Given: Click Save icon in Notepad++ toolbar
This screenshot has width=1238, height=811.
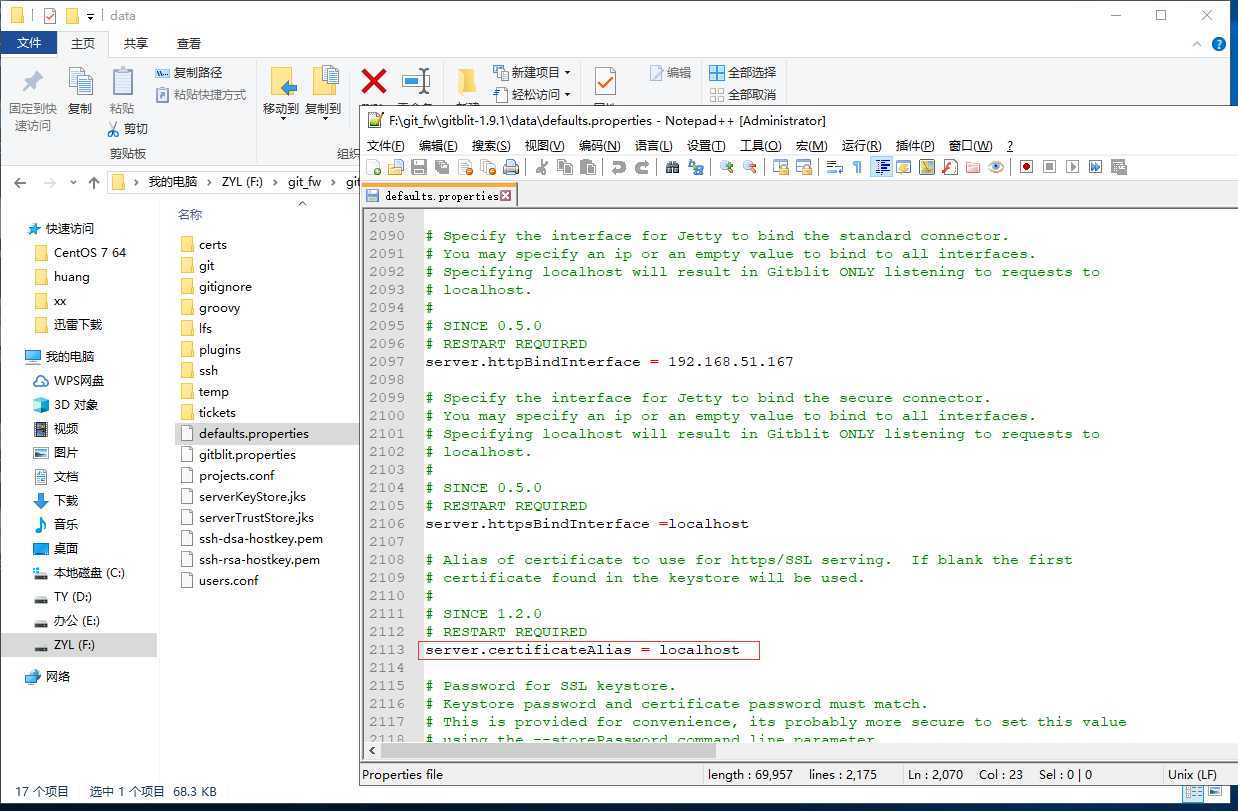Looking at the screenshot, I should (x=419, y=167).
